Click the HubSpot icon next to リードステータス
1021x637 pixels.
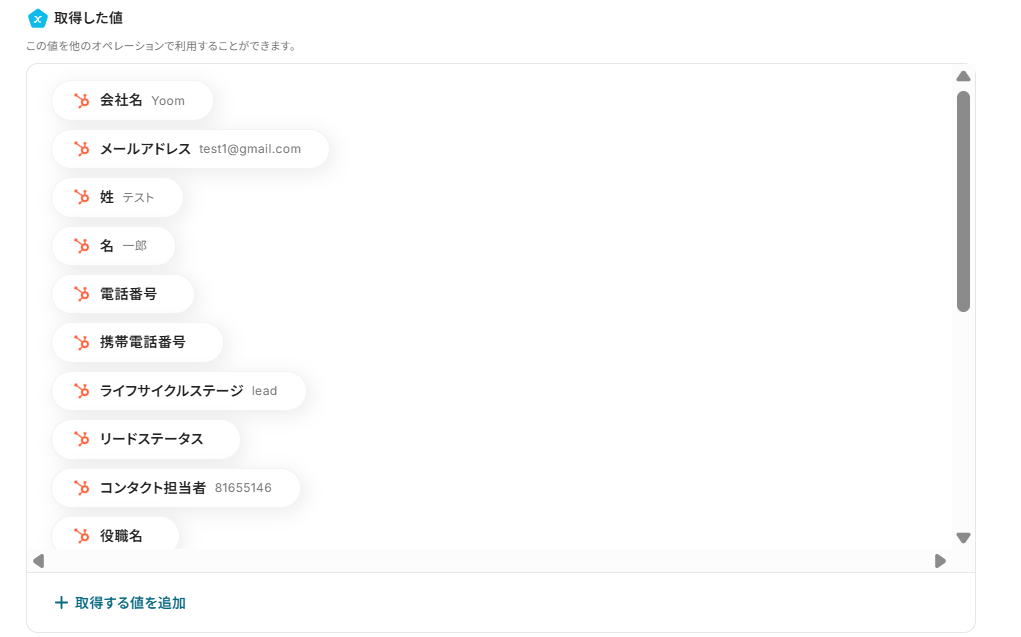[82, 439]
